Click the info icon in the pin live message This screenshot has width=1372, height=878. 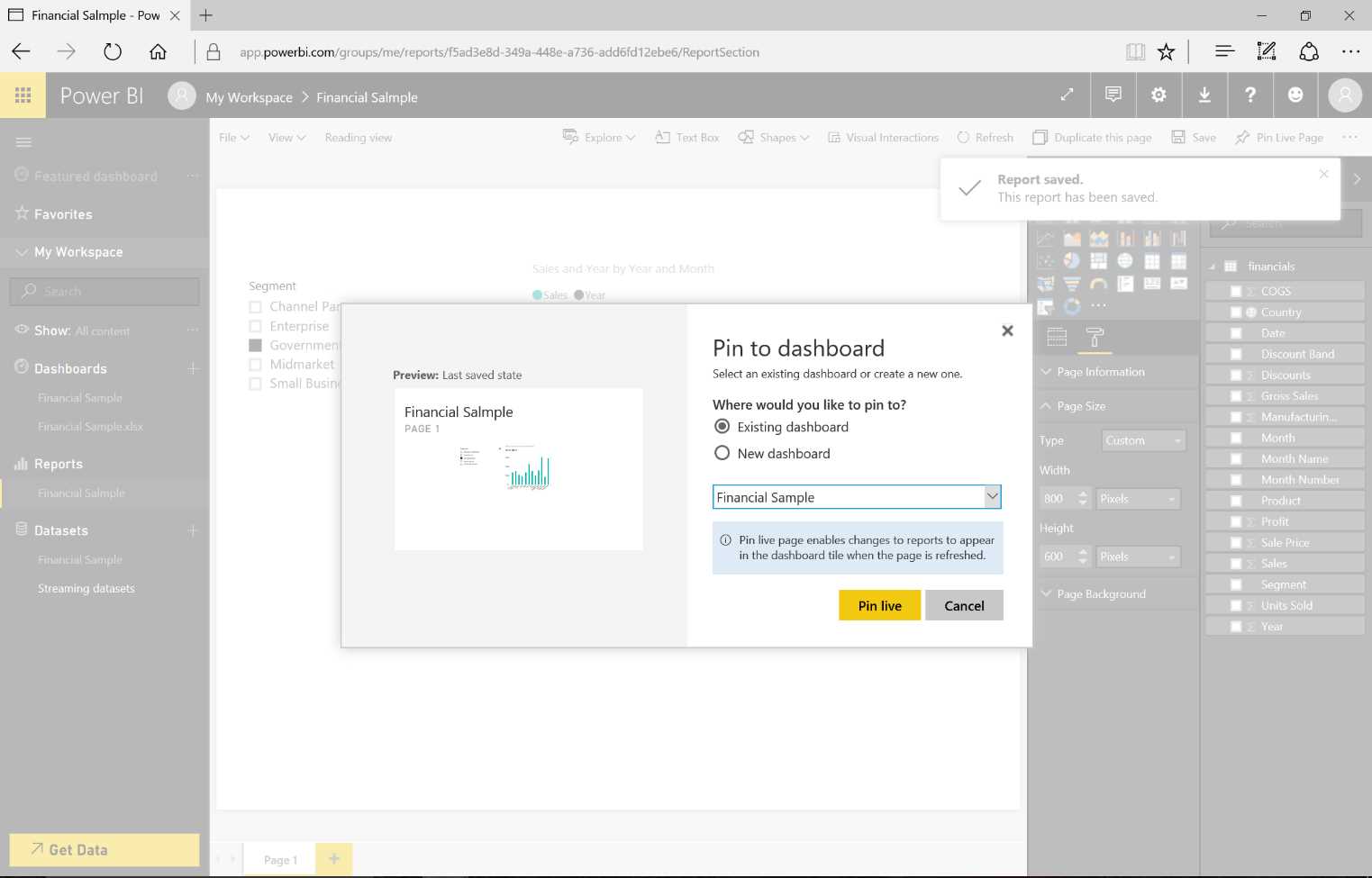pyautogui.click(x=725, y=540)
